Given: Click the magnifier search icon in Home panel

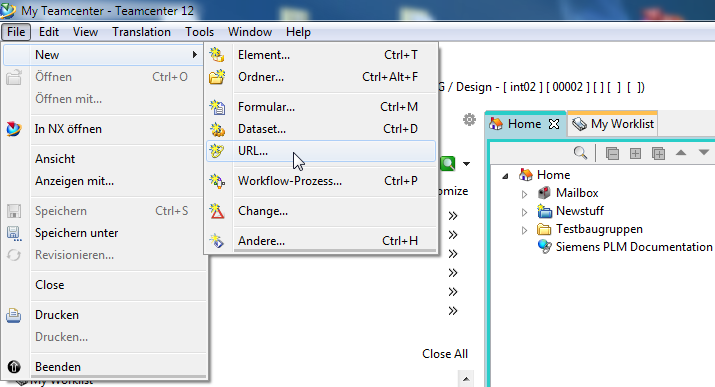Looking at the screenshot, I should coord(580,153).
